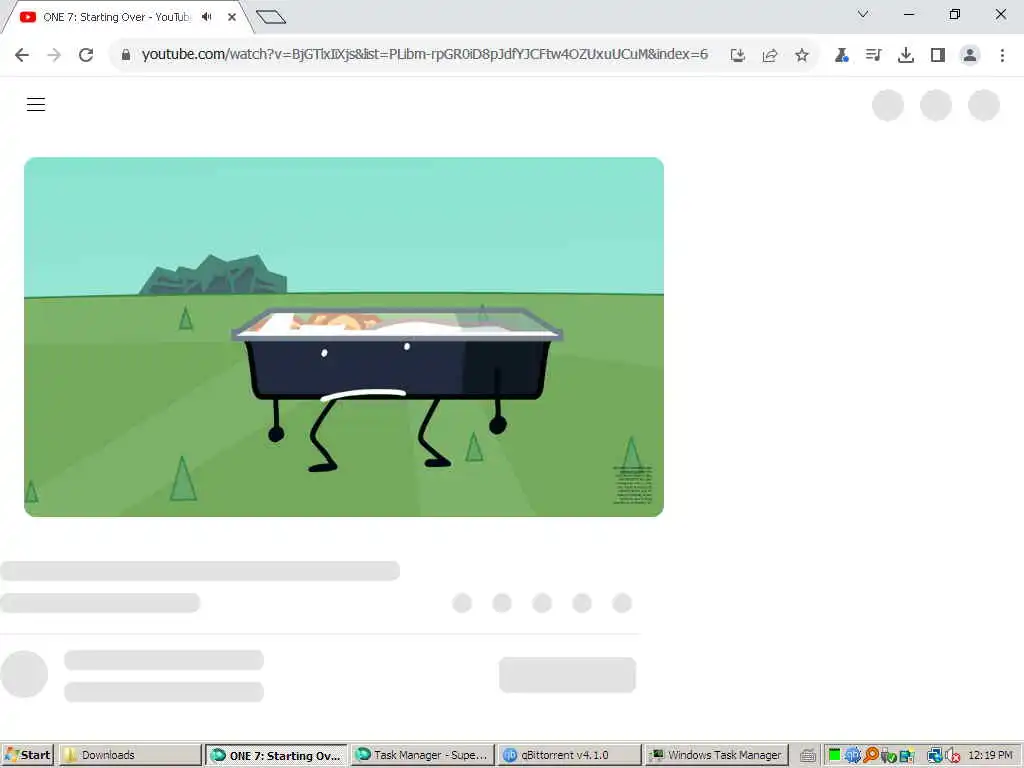Screen dimensions: 1024x768
Task: Click the video player thumbnail
Action: (344, 337)
